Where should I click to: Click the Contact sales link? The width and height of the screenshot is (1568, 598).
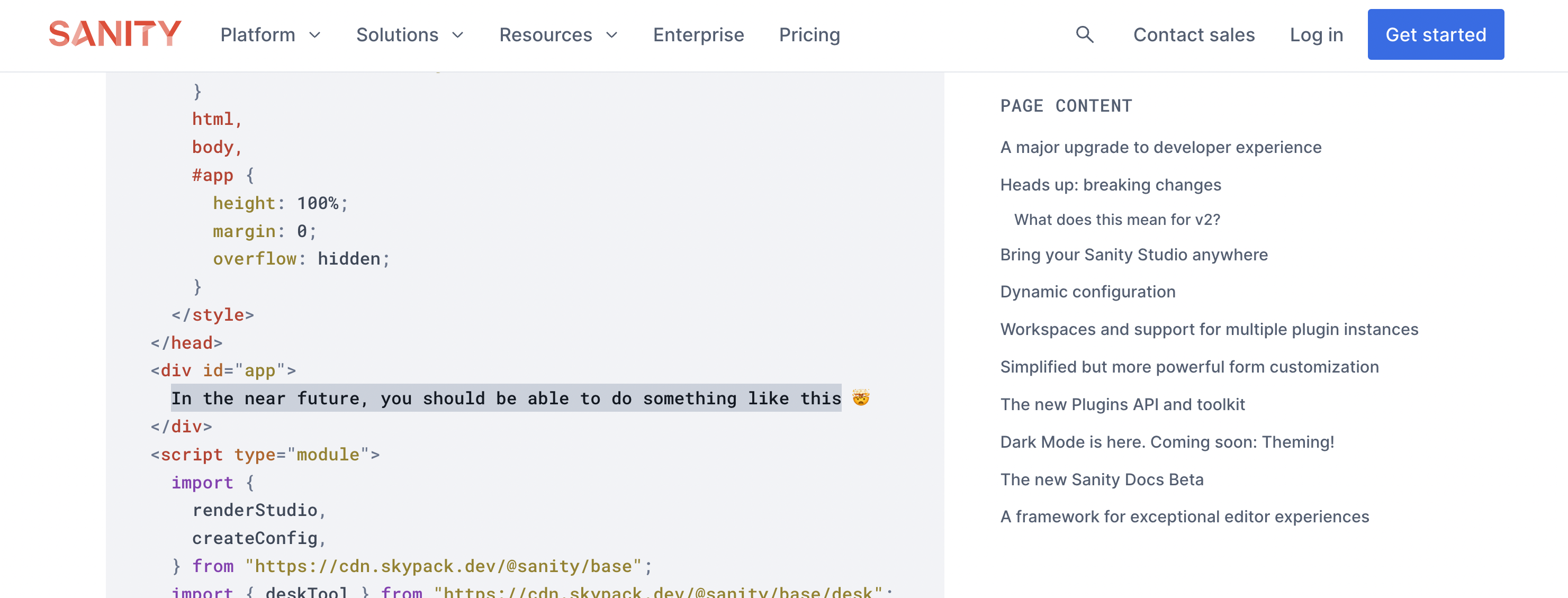coord(1194,35)
